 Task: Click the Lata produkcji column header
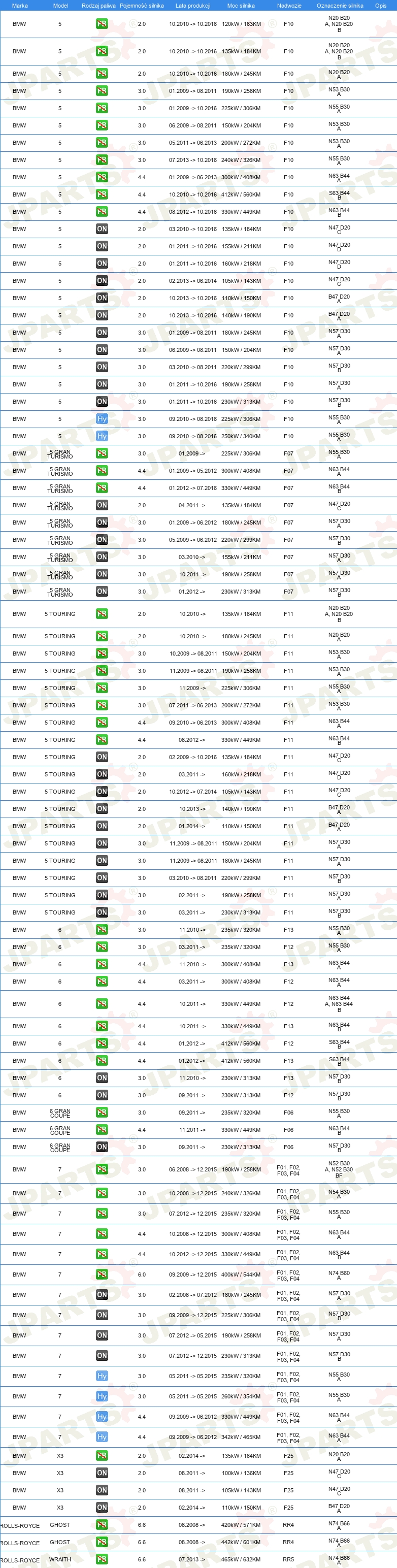pos(193,6)
